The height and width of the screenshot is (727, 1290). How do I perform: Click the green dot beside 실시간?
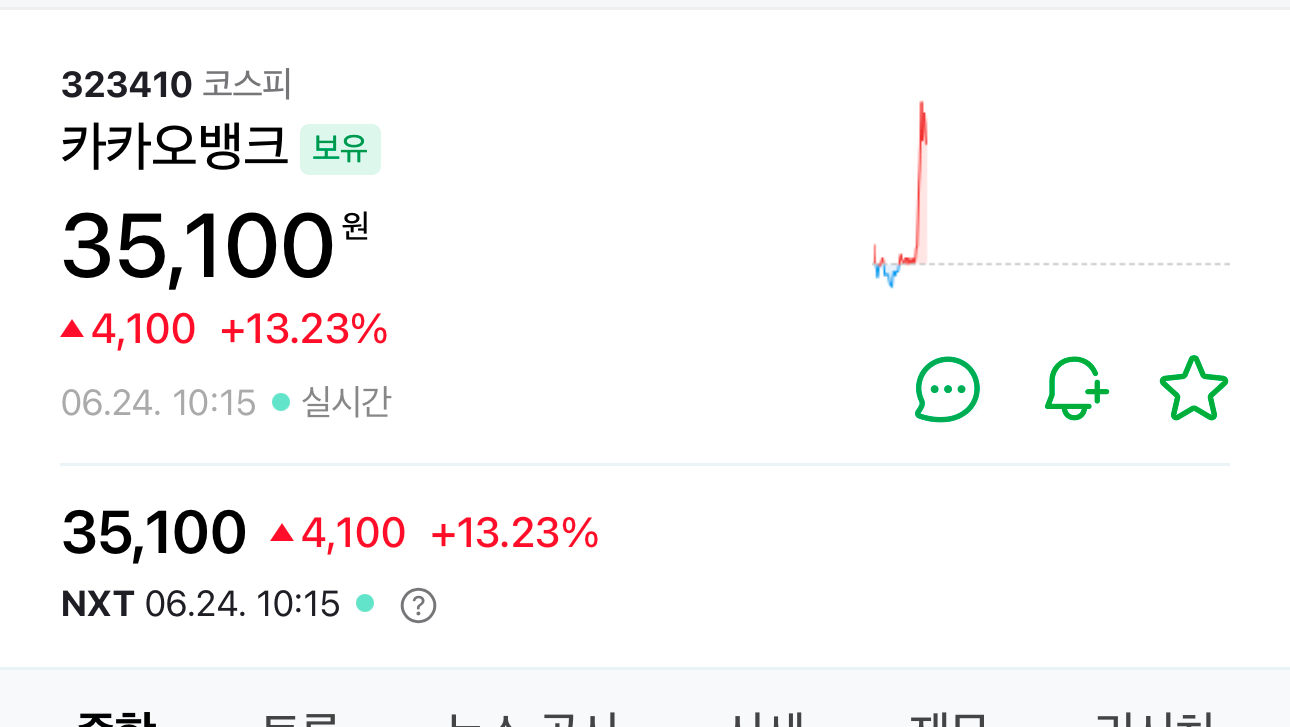coord(281,403)
